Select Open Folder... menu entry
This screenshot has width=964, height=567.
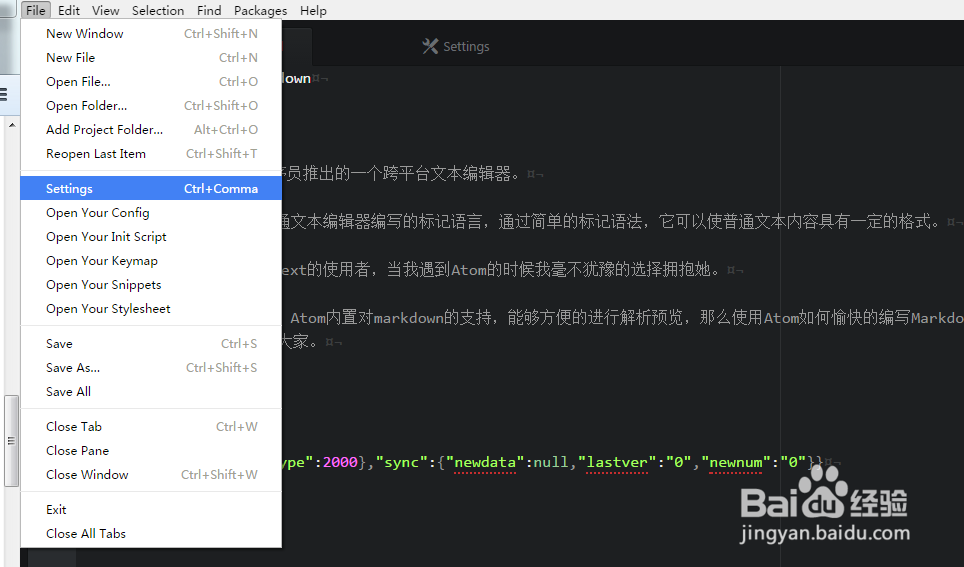[151, 106]
